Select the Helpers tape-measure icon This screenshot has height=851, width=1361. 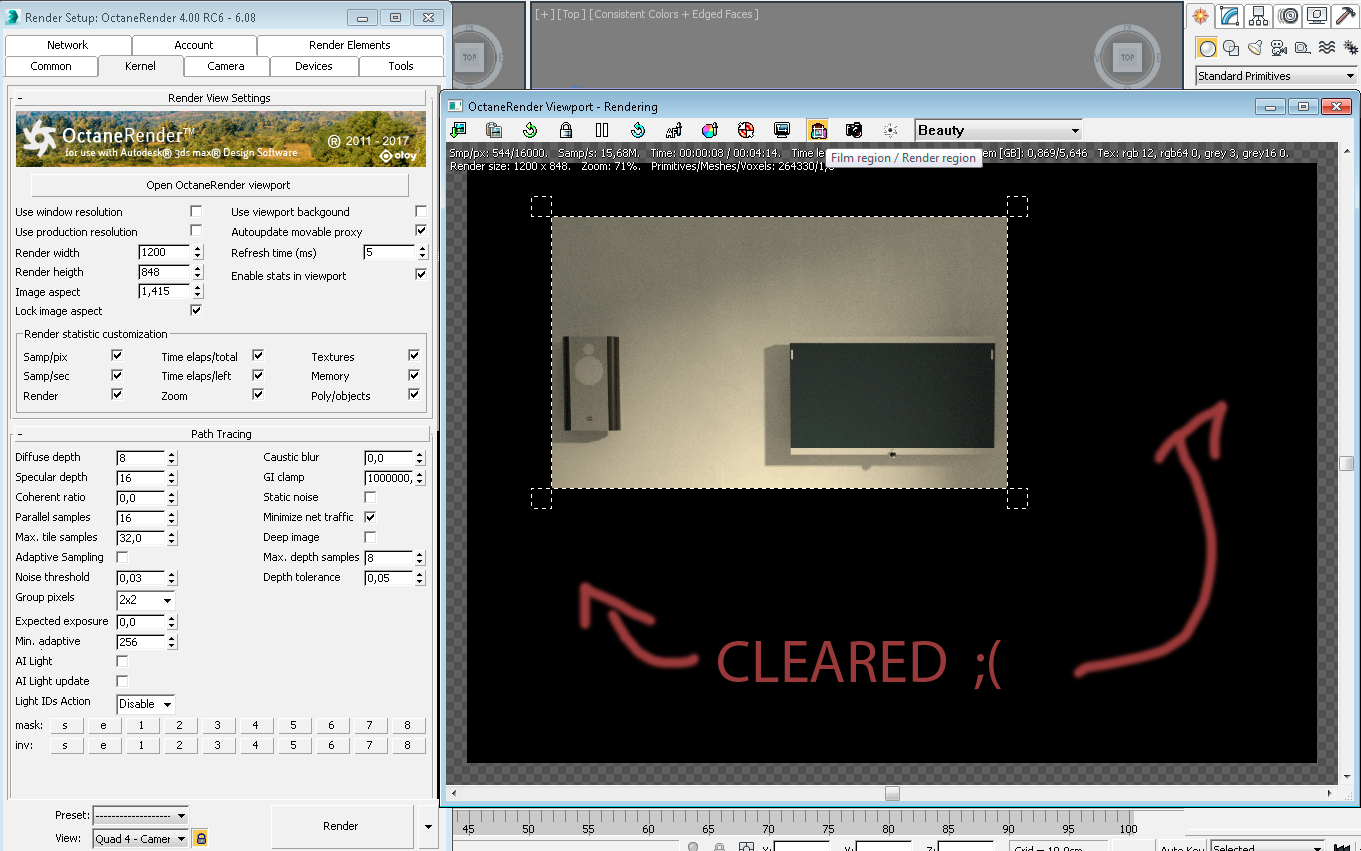(x=1302, y=48)
